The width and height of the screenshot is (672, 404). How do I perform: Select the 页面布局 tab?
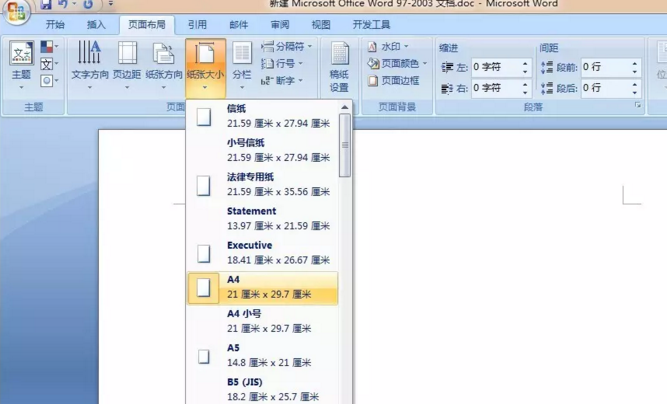point(147,25)
